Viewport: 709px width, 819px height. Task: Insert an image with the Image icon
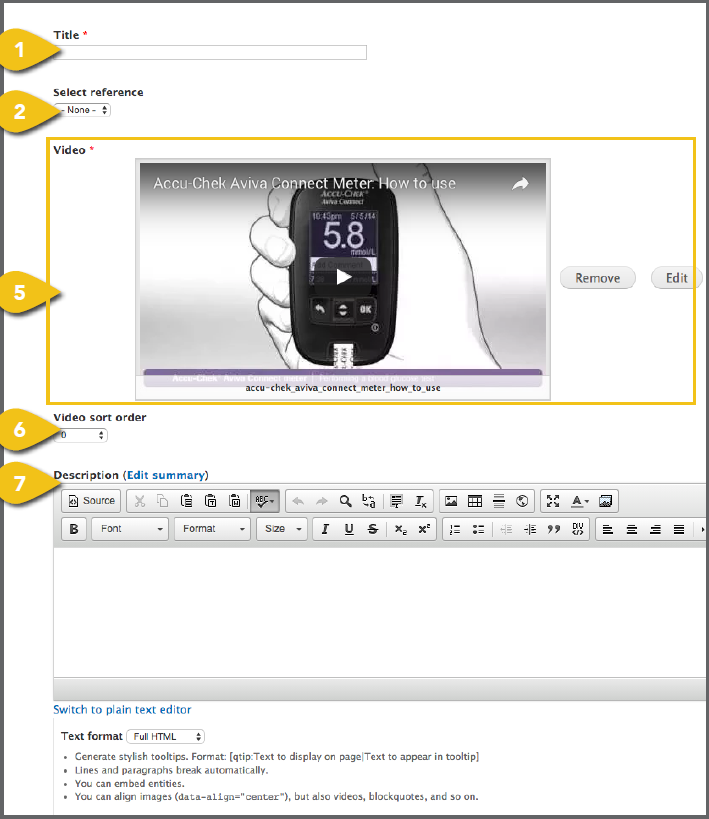pos(451,501)
